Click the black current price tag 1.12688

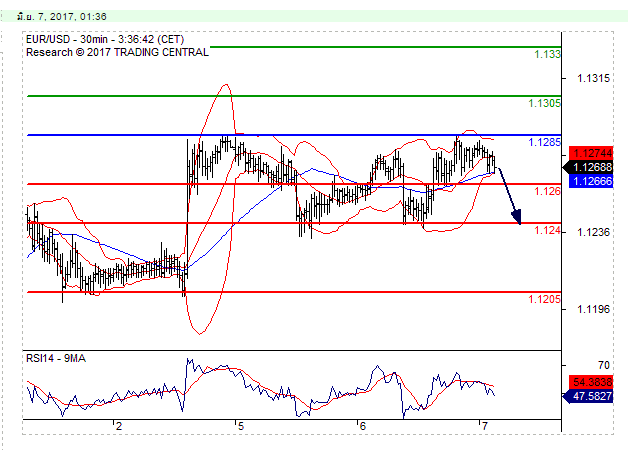(589, 167)
